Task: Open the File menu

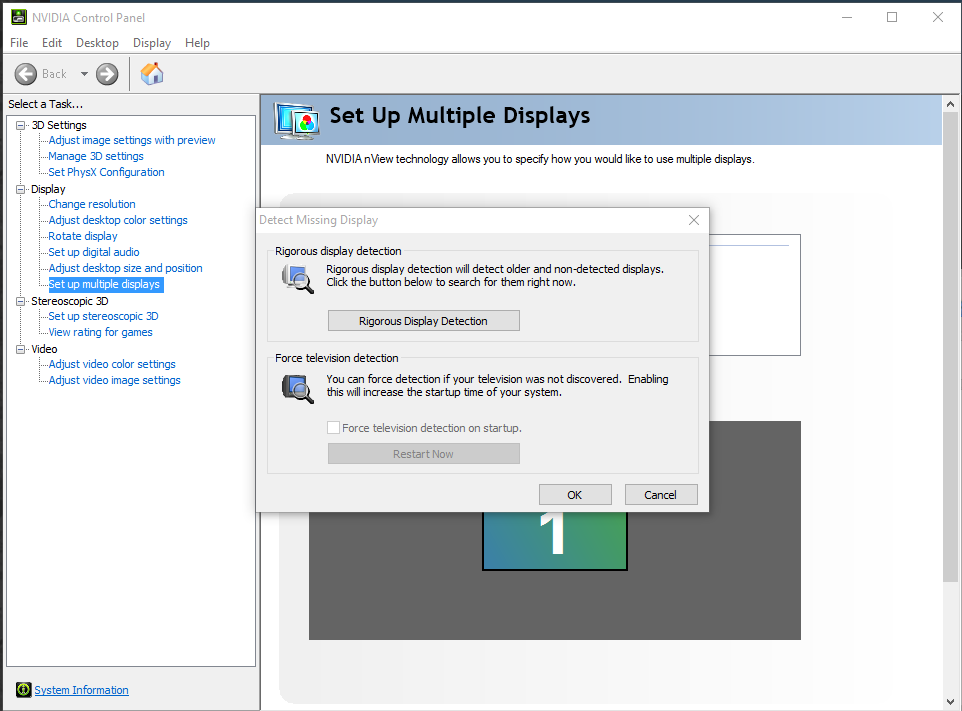Action: tap(19, 43)
